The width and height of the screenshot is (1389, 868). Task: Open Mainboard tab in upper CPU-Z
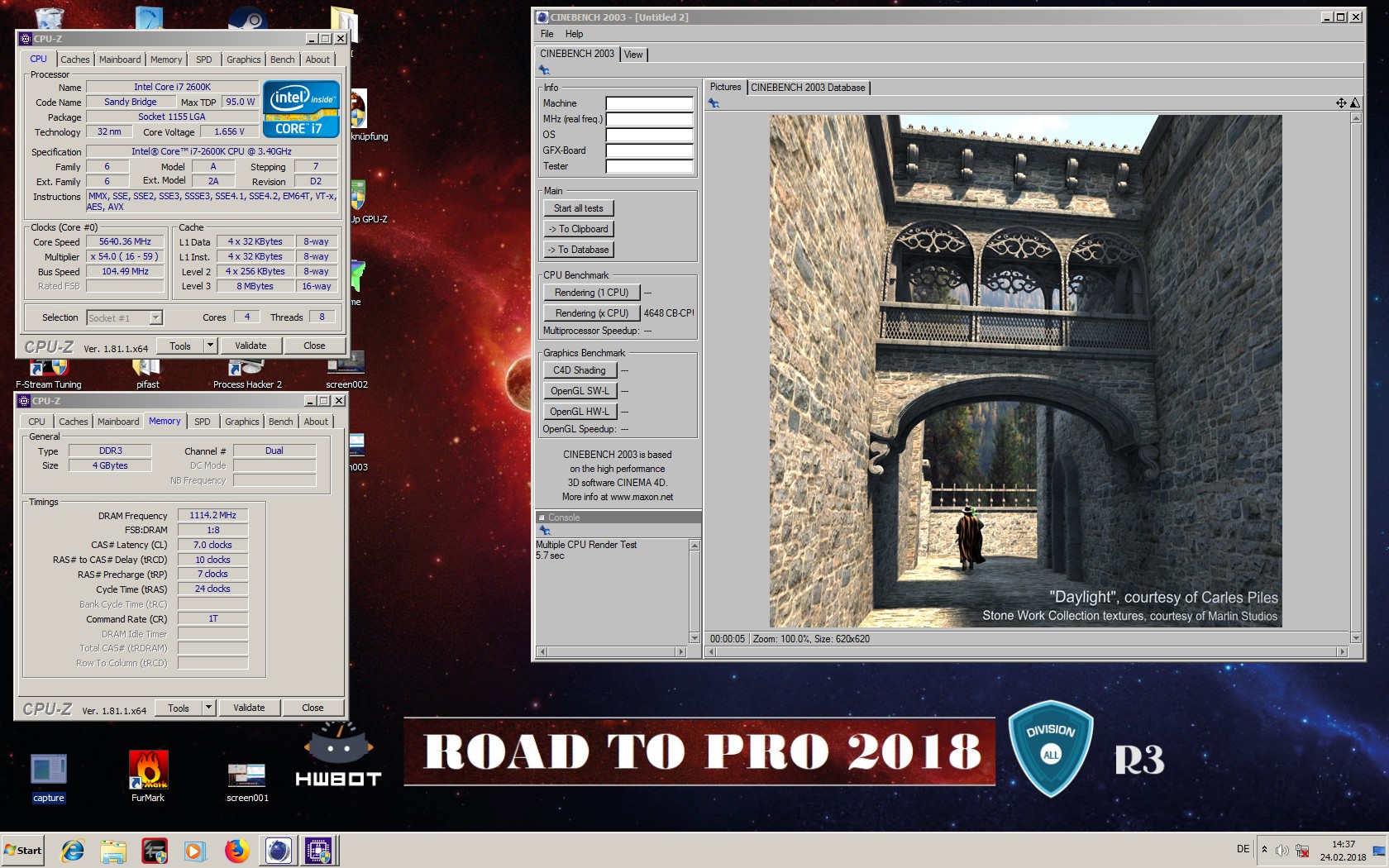(x=120, y=60)
